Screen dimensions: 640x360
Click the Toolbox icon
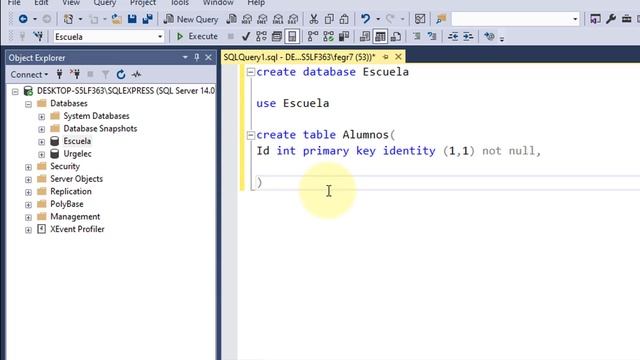coord(626,19)
